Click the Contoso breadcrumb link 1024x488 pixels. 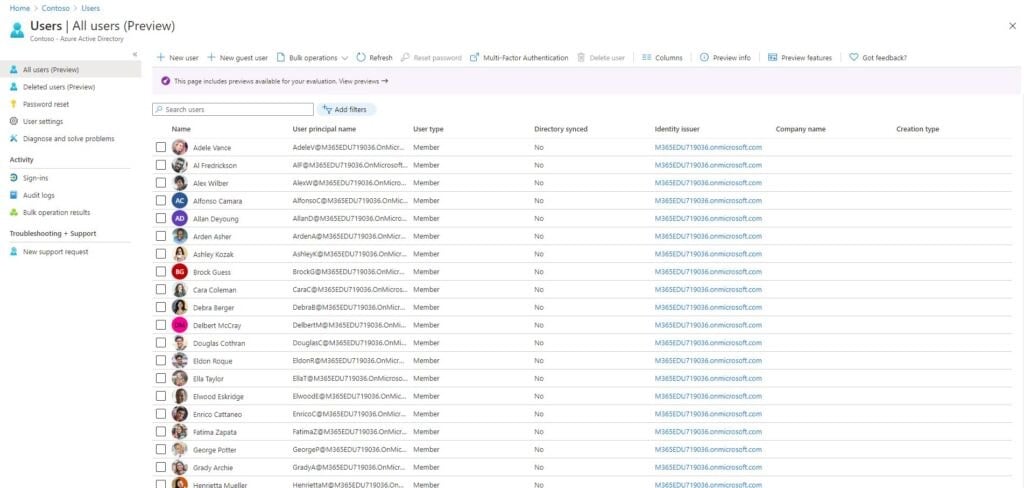point(55,8)
